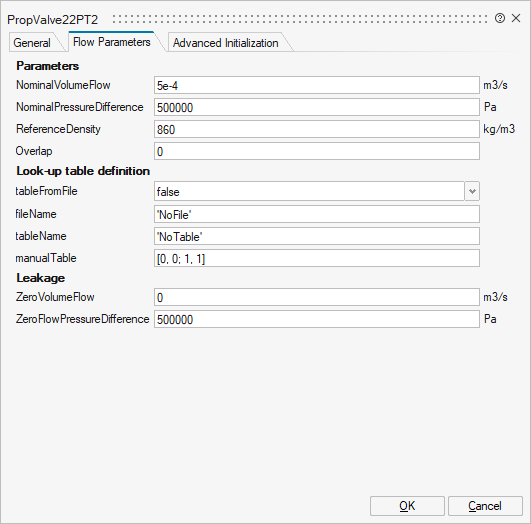Grab the dotted title bar handle
The height and width of the screenshot is (524, 531).
(300, 19)
